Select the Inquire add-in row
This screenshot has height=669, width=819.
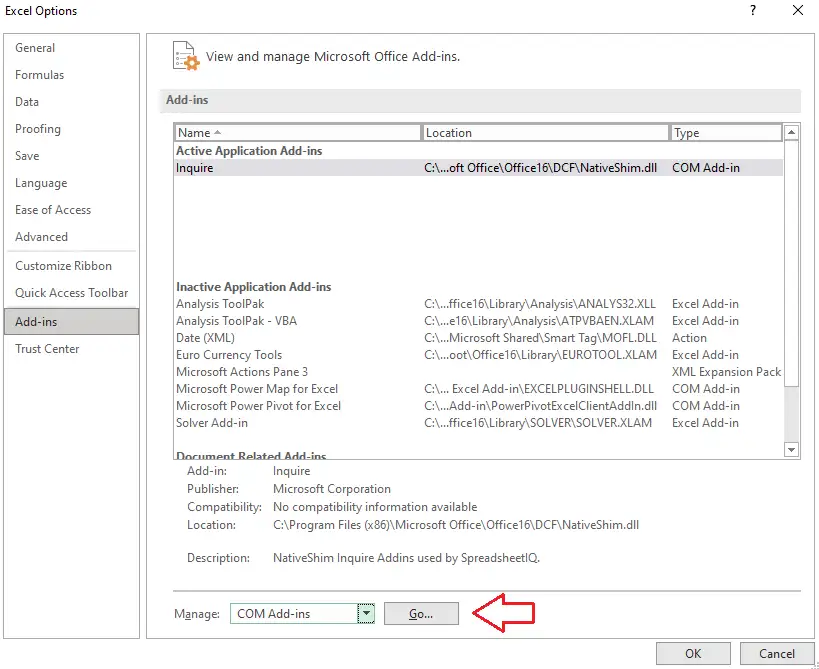coord(478,168)
